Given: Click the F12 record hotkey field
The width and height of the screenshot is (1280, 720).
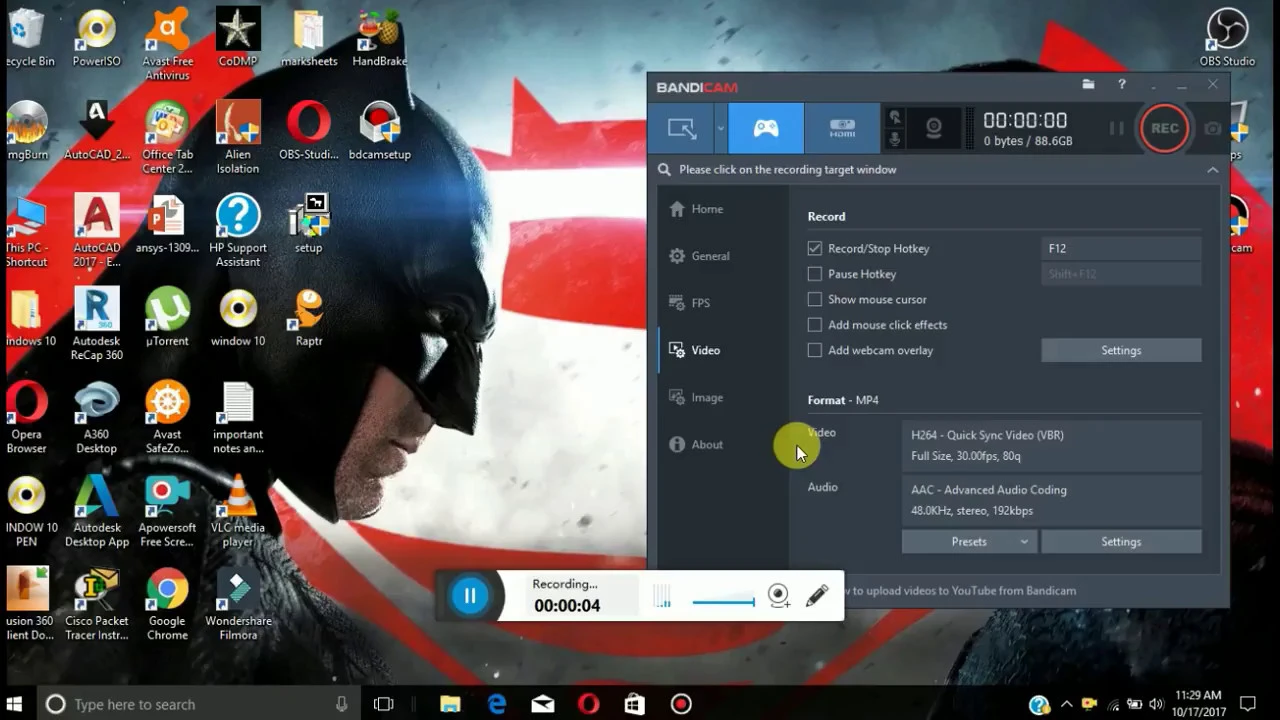Looking at the screenshot, I should (1121, 248).
